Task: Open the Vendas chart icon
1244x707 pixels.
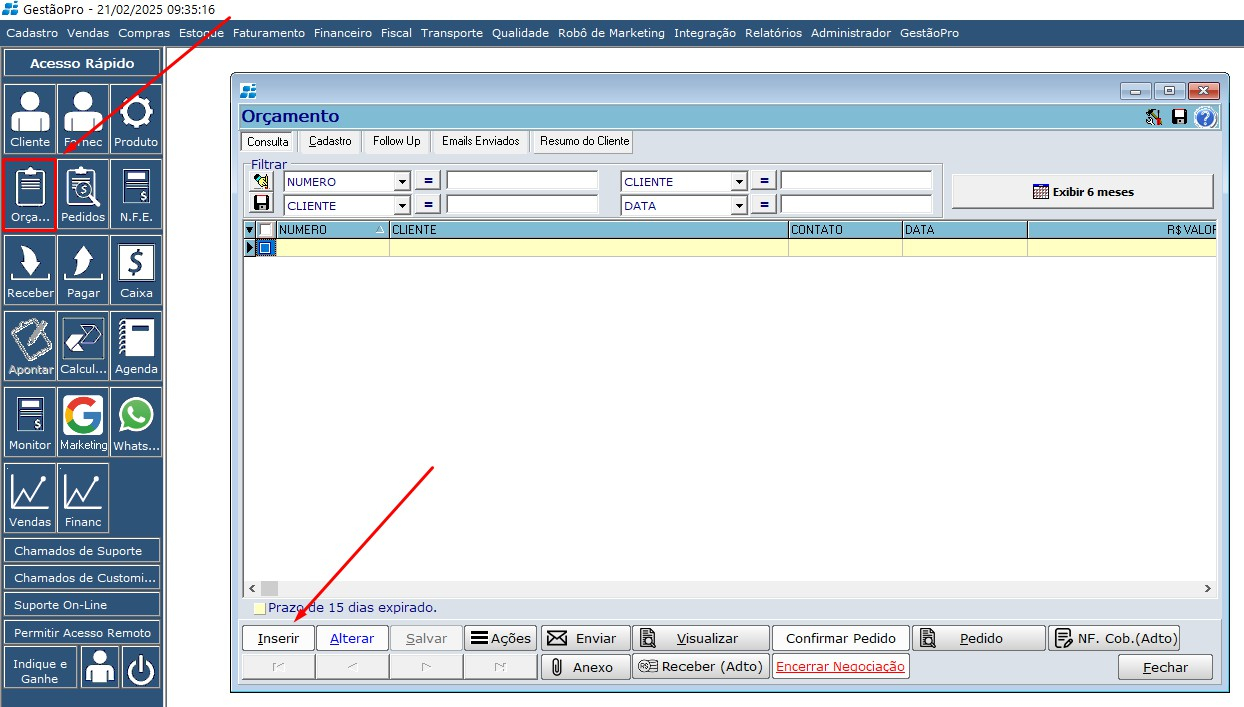Action: tap(30, 498)
